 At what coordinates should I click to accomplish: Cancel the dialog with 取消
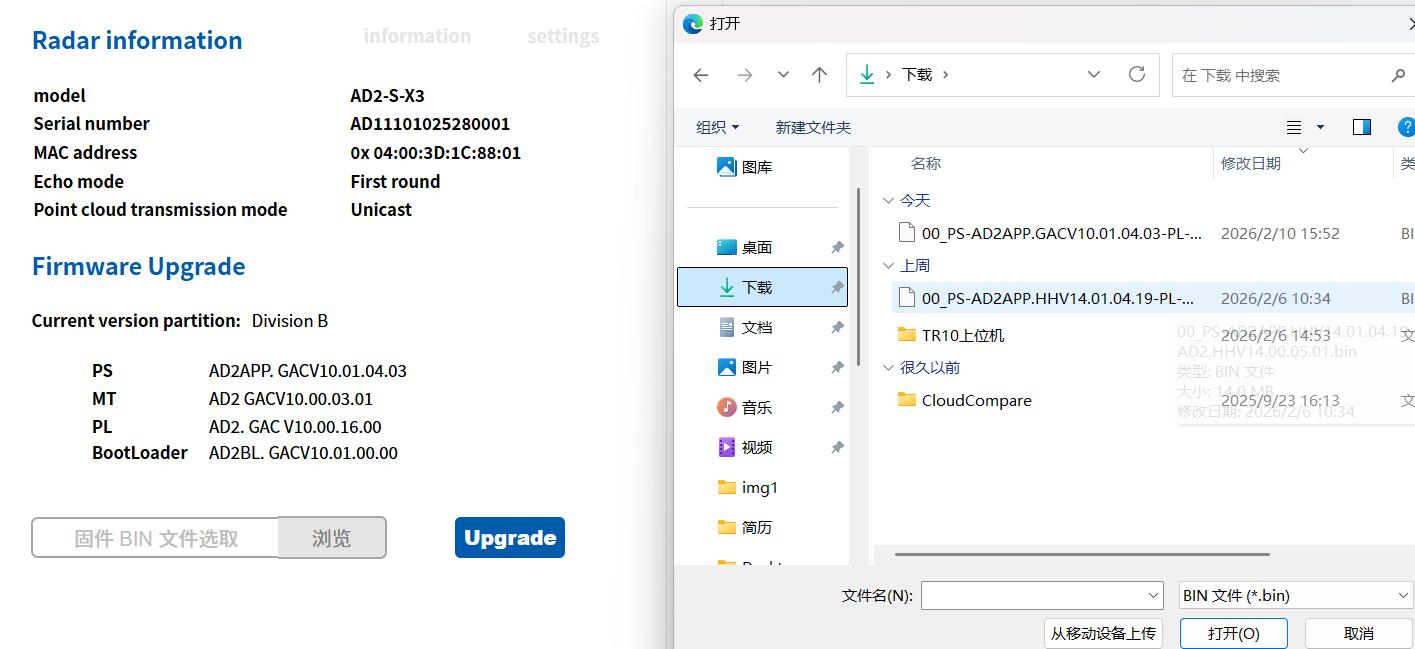(1359, 633)
